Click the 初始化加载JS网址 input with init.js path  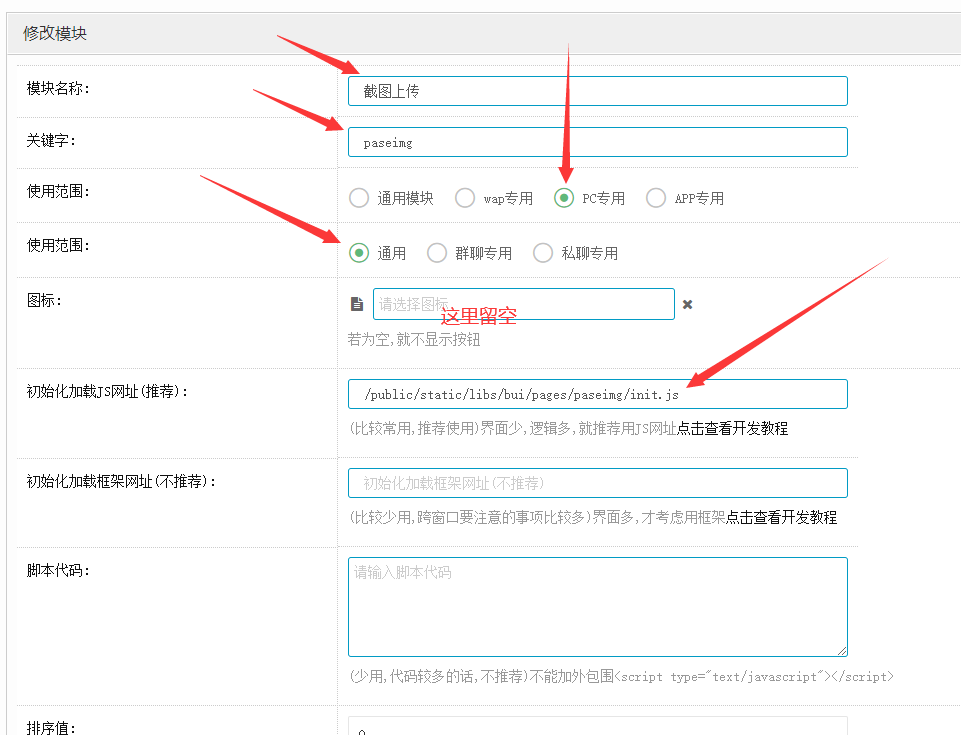pos(597,394)
